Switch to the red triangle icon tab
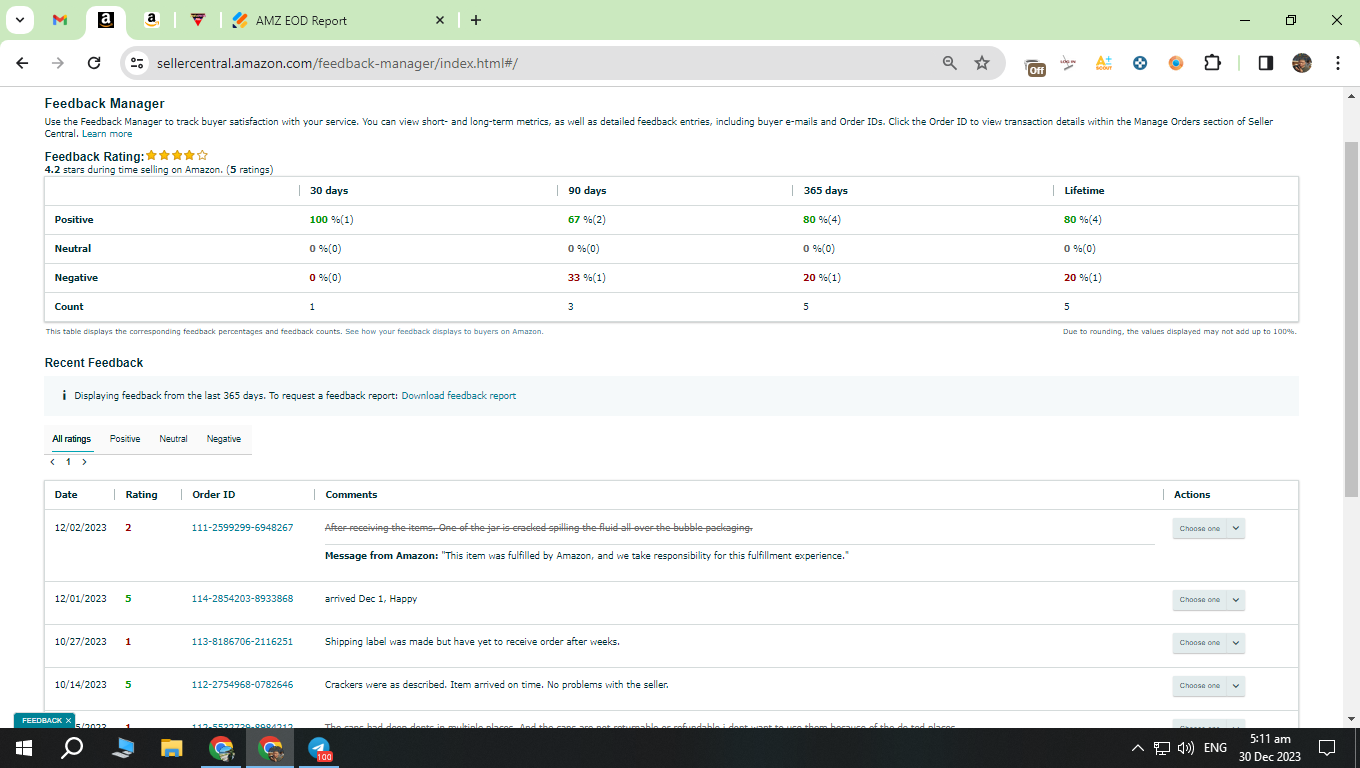Viewport: 1360px width, 768px height. tap(198, 20)
